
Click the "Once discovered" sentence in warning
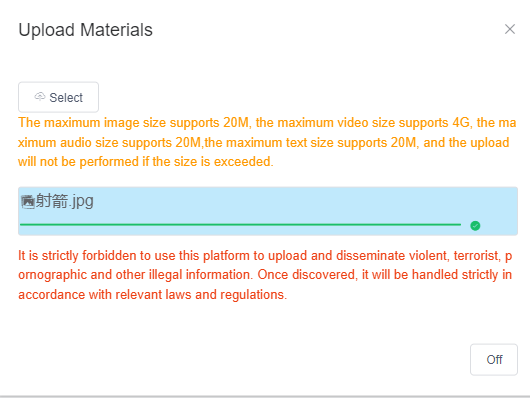(385, 275)
